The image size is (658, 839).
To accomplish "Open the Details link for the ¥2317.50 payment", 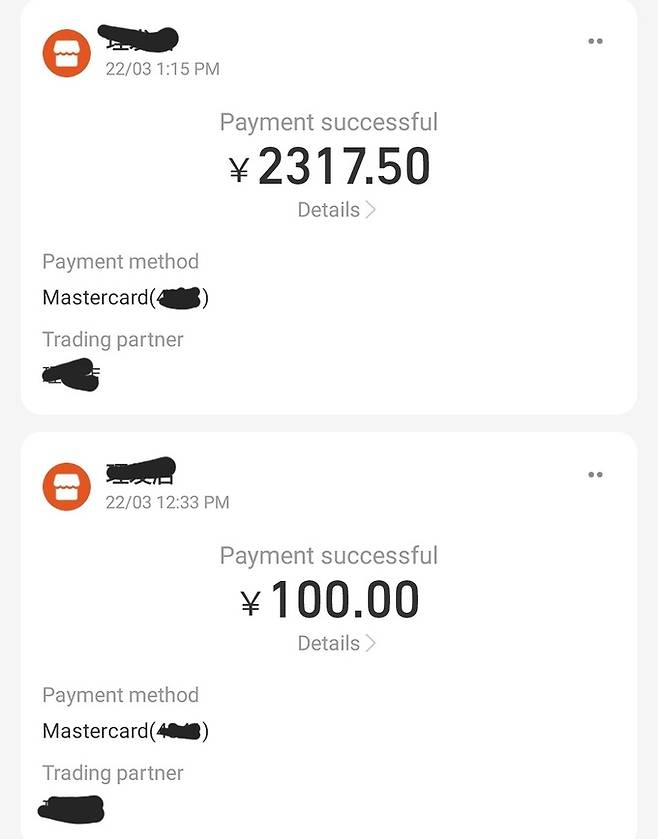I will coord(329,210).
